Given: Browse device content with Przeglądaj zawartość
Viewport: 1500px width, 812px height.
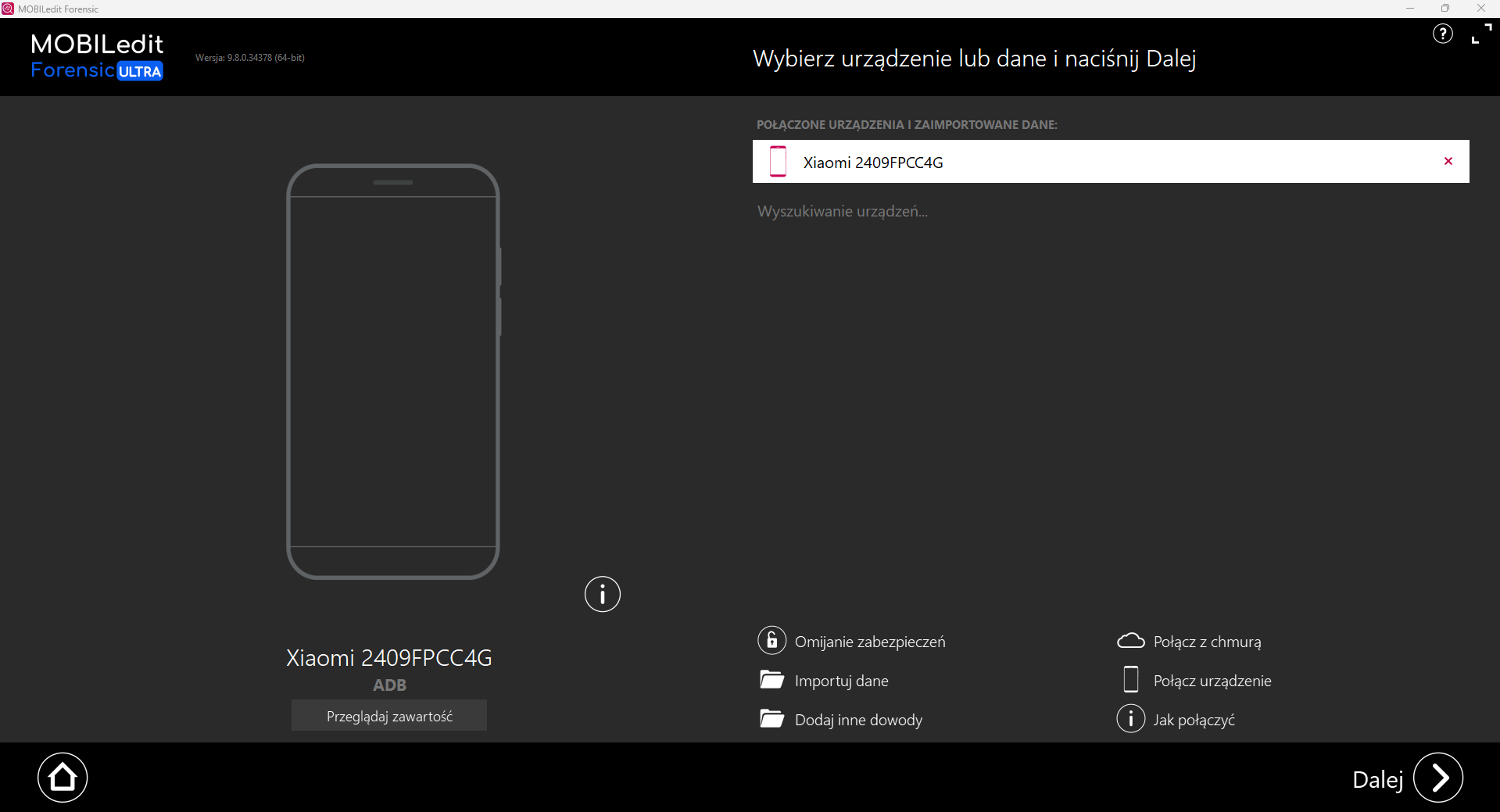Looking at the screenshot, I should [389, 716].
